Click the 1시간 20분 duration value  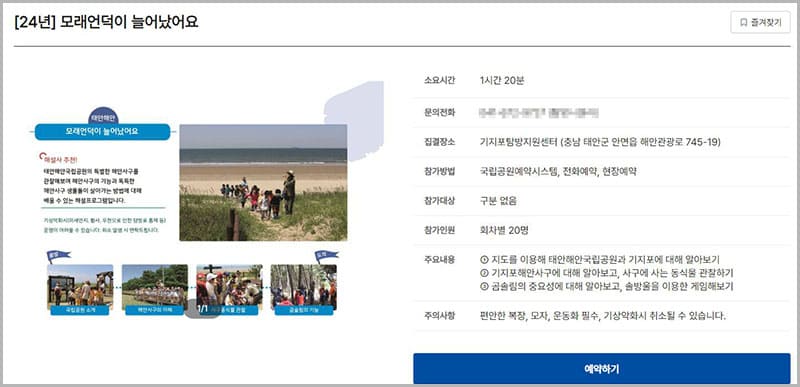pos(502,81)
